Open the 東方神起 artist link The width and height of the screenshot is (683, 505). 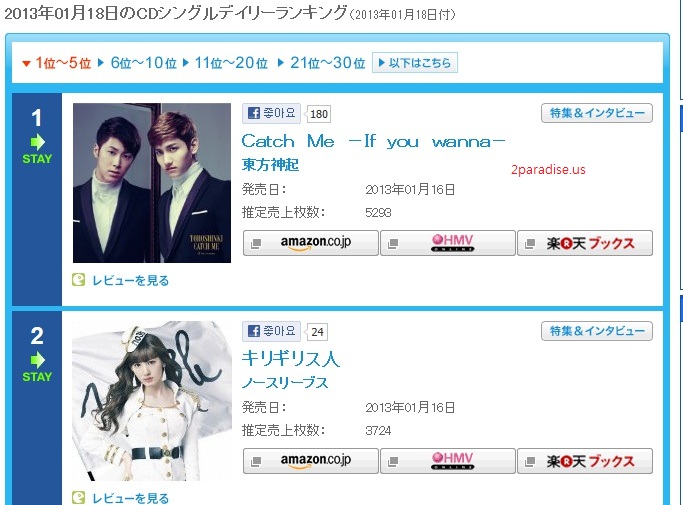point(270,165)
